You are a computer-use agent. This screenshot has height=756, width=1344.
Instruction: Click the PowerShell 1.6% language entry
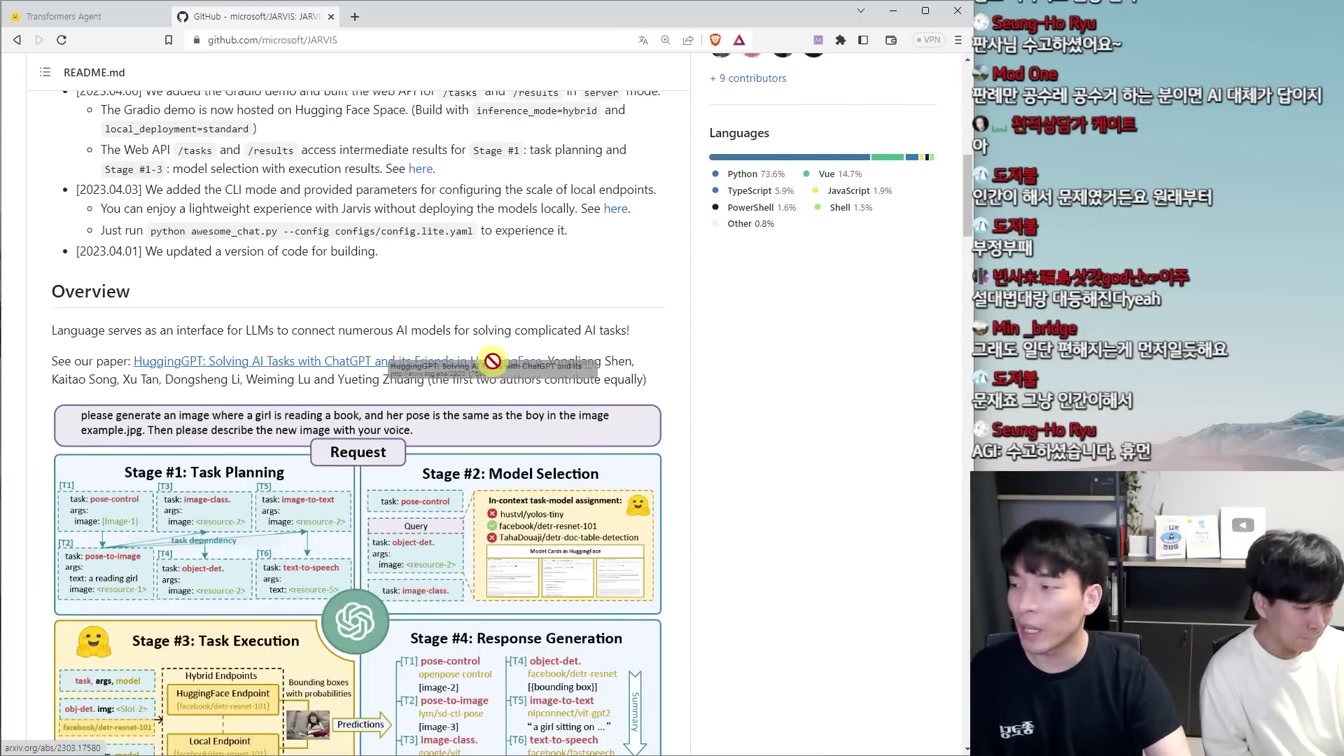click(x=753, y=208)
